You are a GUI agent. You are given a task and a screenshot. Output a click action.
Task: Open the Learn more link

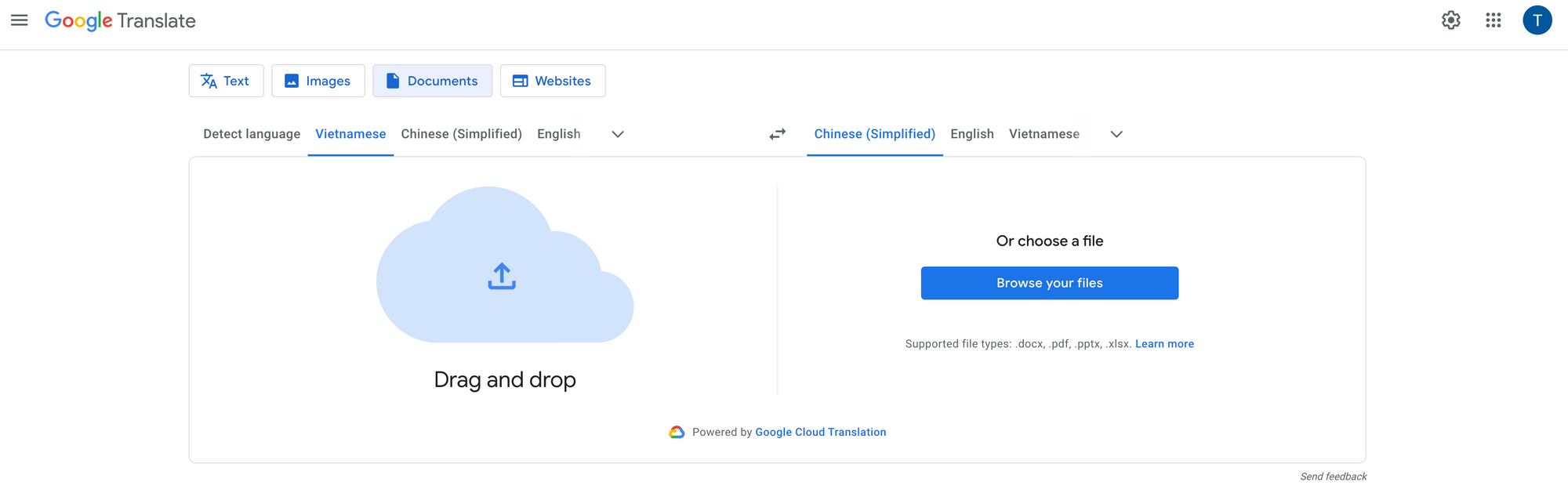(1164, 344)
